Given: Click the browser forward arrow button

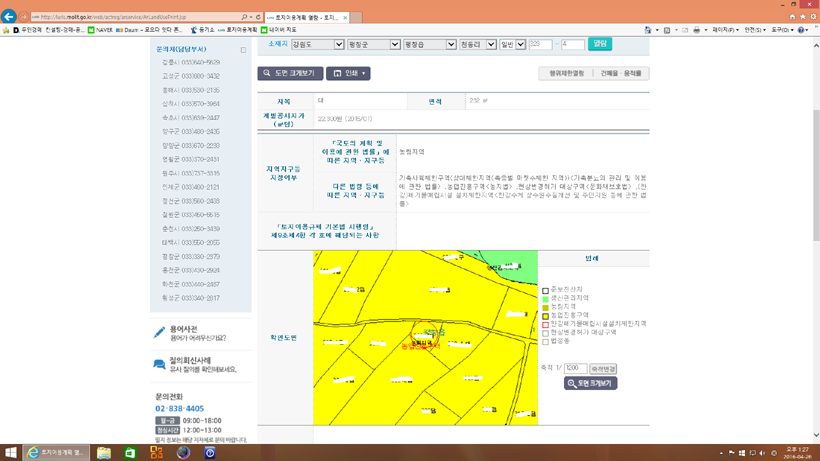Looking at the screenshot, I should [23, 17].
